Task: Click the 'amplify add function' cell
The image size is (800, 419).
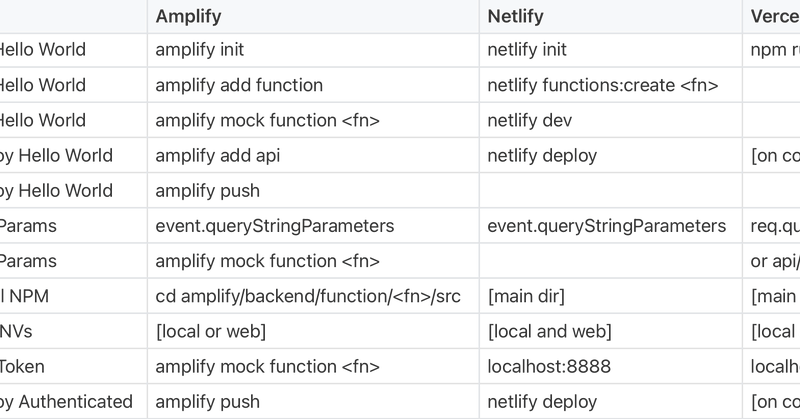Action: pos(313,85)
